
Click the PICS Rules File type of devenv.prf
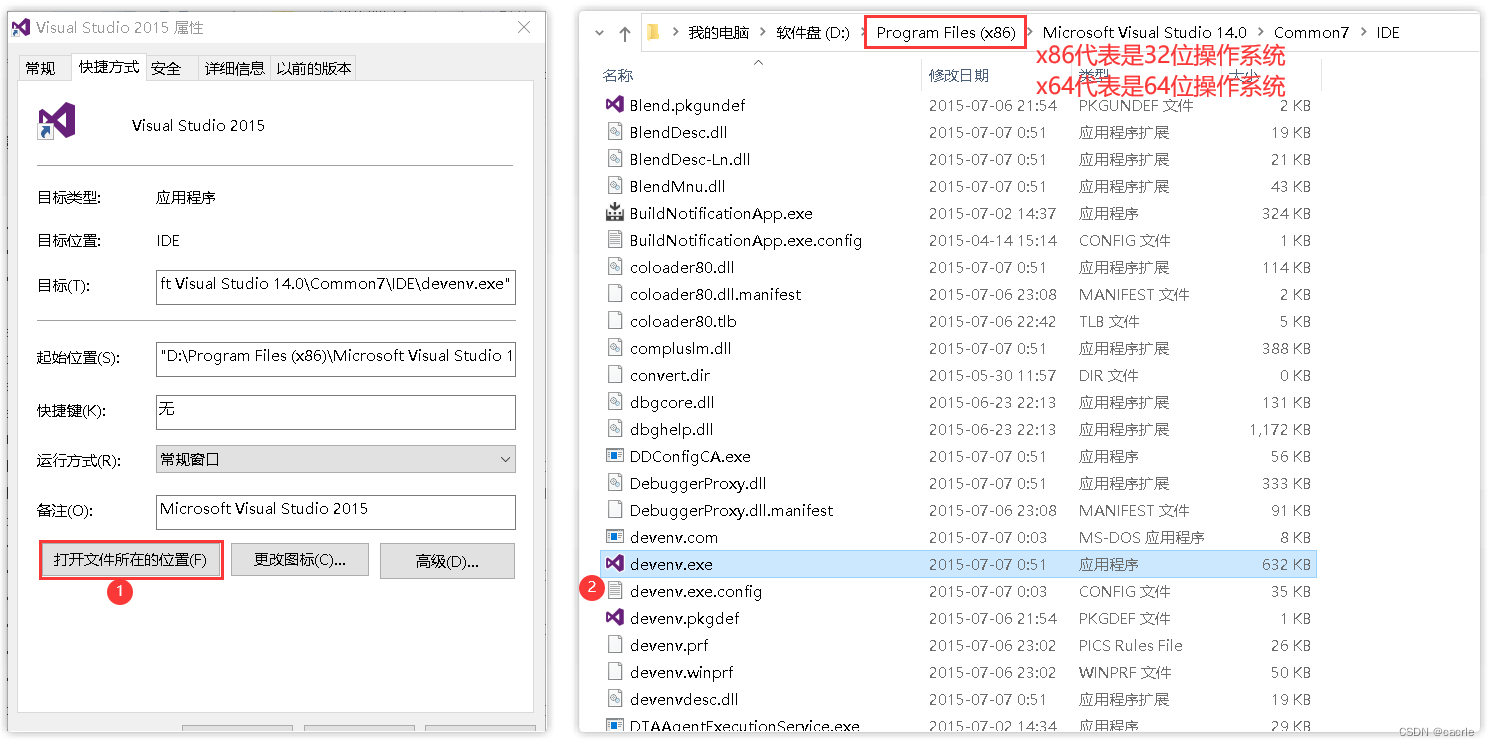[x=1130, y=645]
